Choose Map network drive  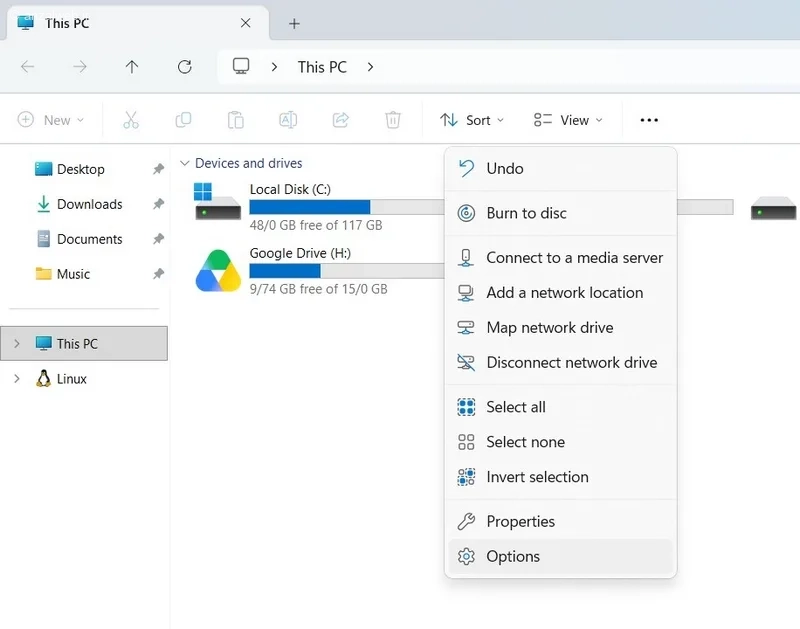coord(561,328)
